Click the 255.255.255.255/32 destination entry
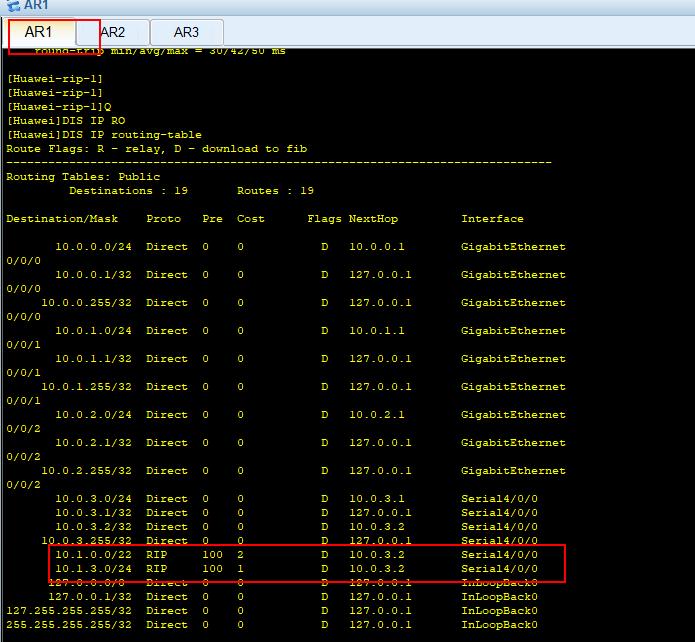 point(69,624)
